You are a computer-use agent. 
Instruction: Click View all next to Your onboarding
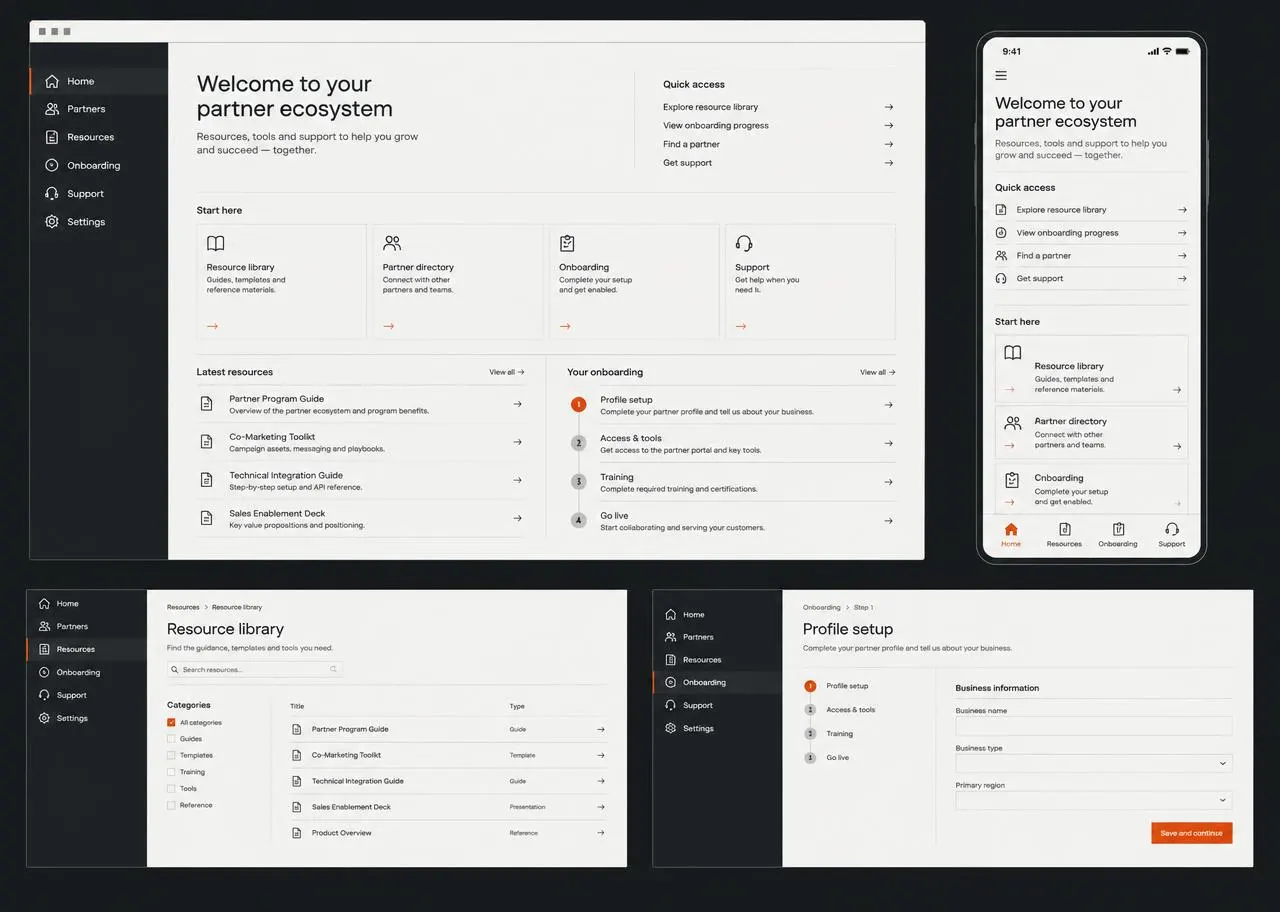click(878, 372)
